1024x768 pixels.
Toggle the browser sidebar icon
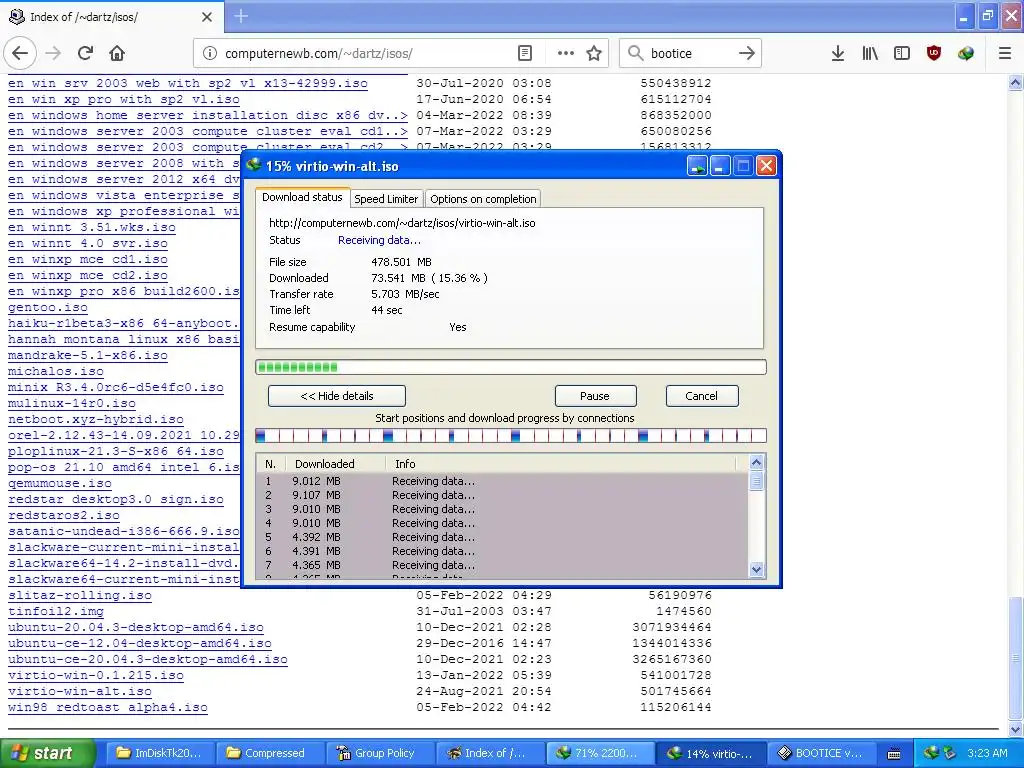pos(902,54)
